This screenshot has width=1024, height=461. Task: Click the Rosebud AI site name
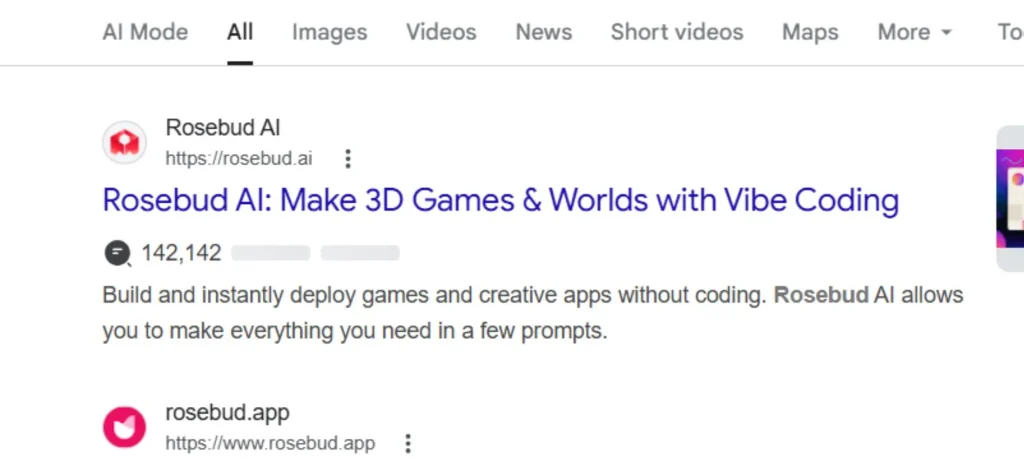tap(223, 128)
